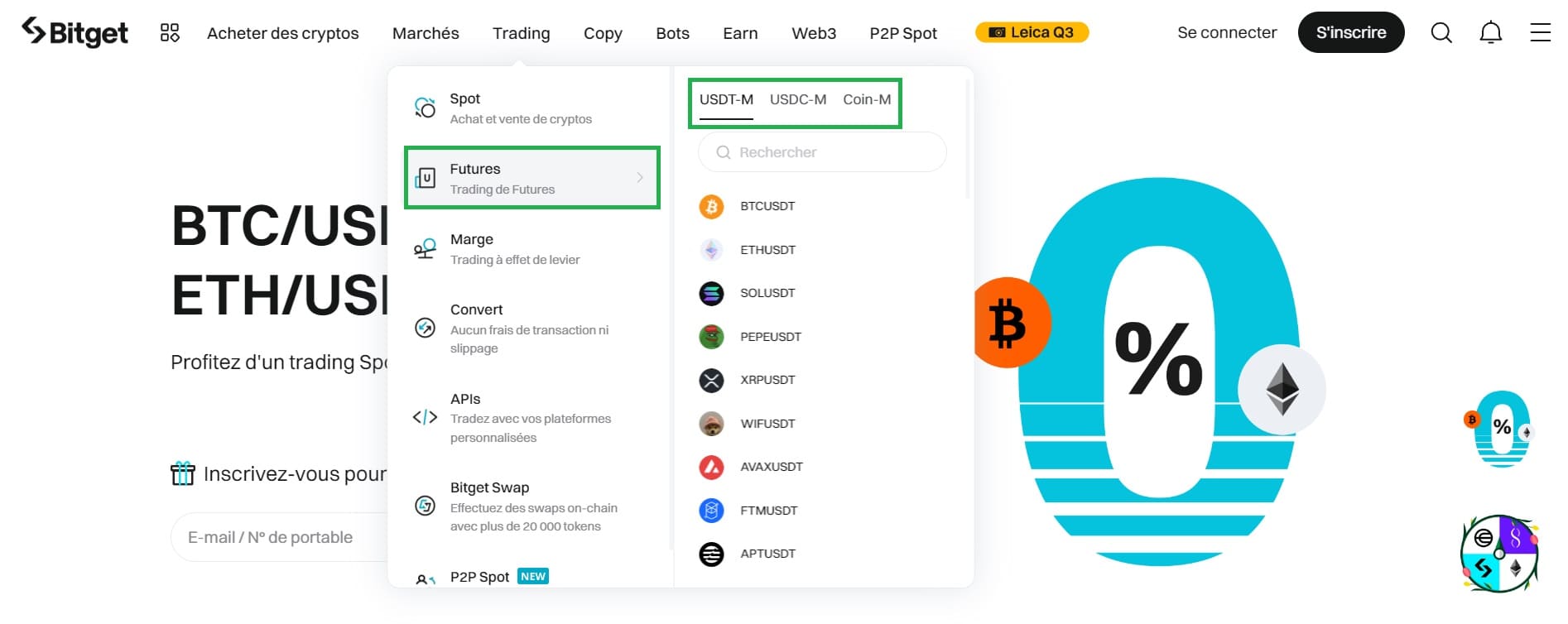Switch to the USDC-M tab
1568x624 pixels.
coord(797,99)
